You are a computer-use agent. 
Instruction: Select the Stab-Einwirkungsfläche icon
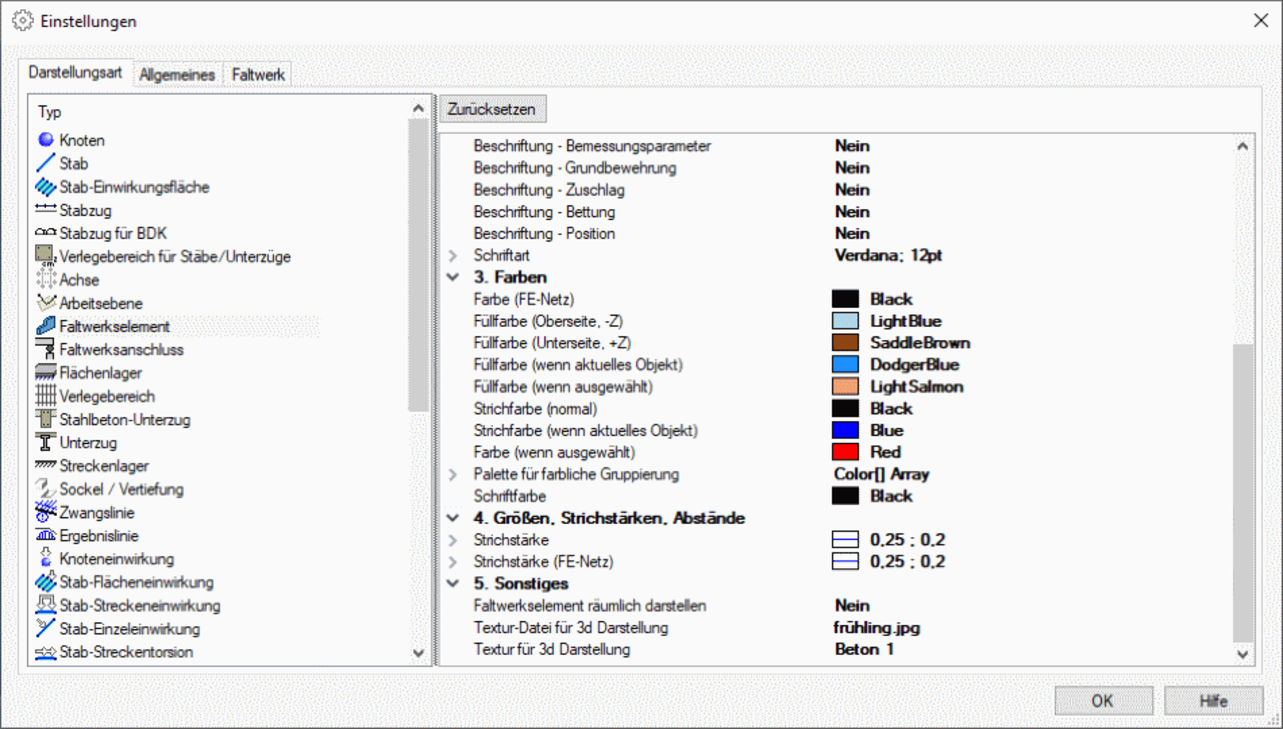(x=45, y=187)
